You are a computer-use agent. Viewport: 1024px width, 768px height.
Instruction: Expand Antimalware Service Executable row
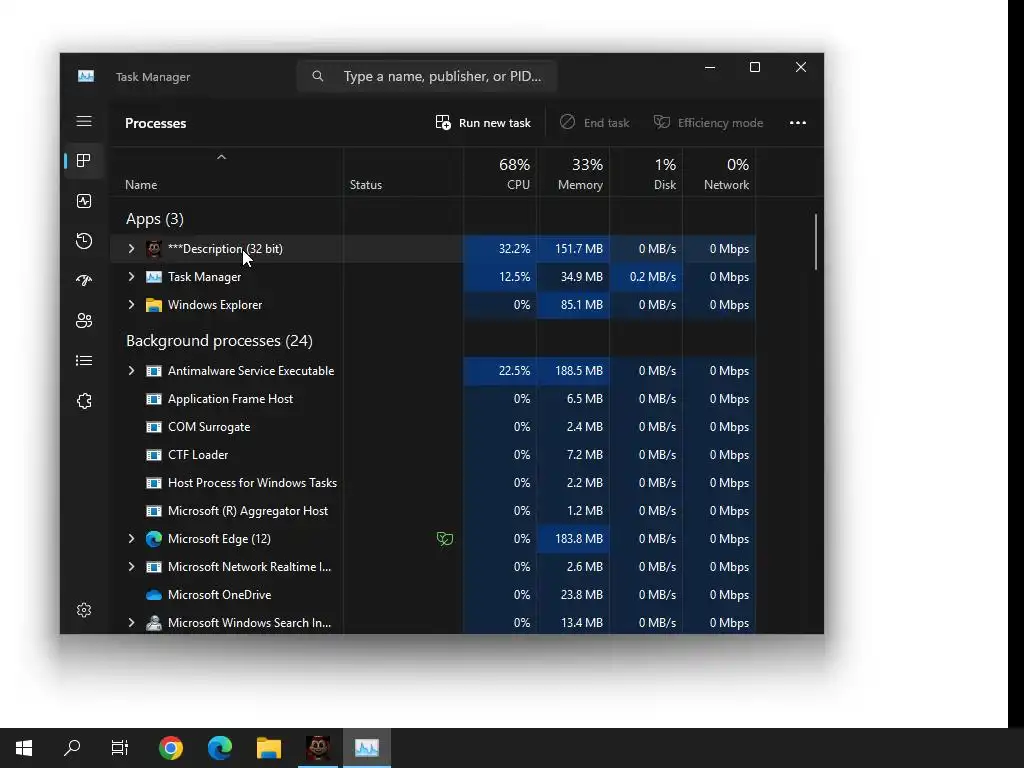pos(131,371)
